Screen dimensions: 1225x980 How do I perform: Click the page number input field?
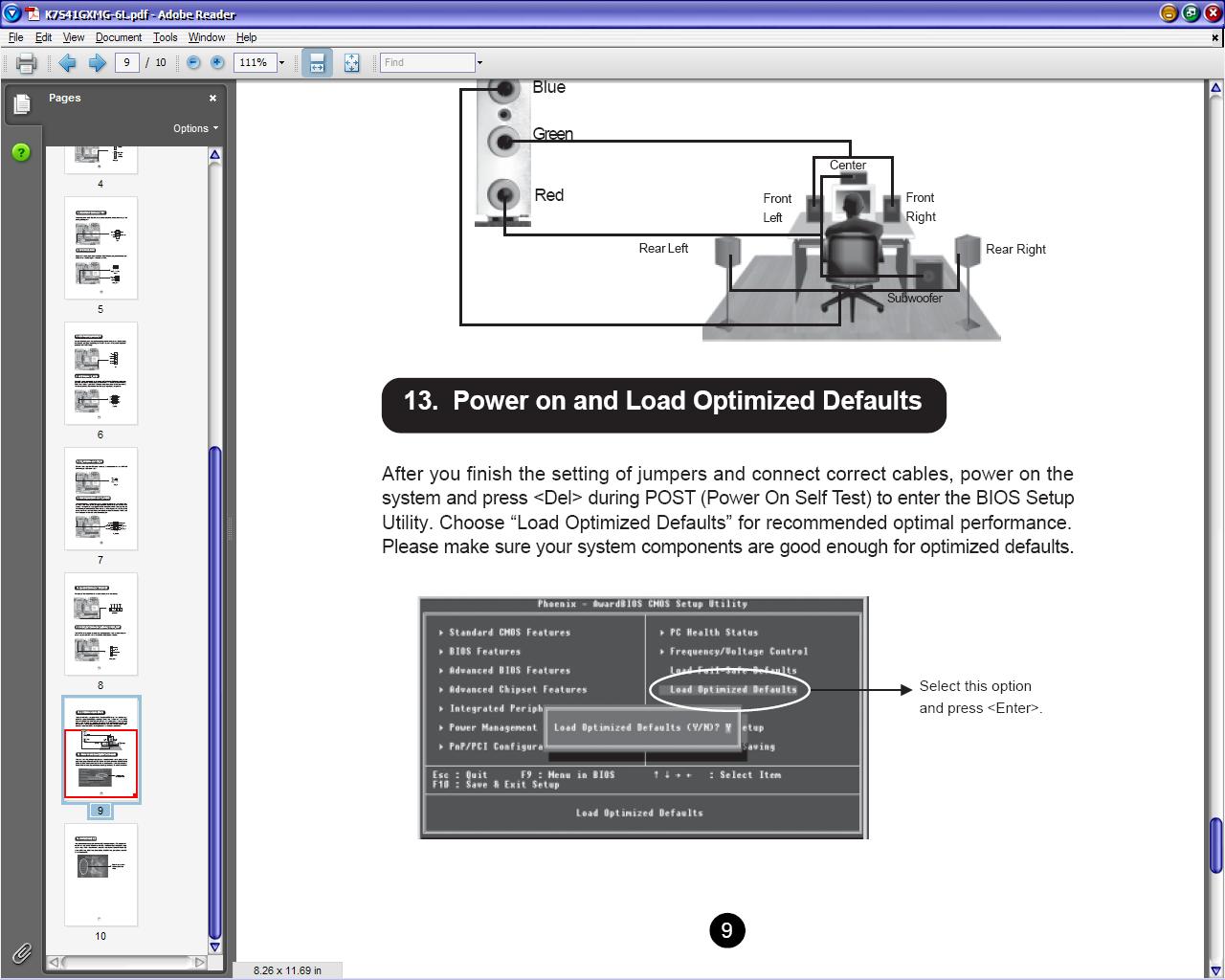click(x=127, y=62)
